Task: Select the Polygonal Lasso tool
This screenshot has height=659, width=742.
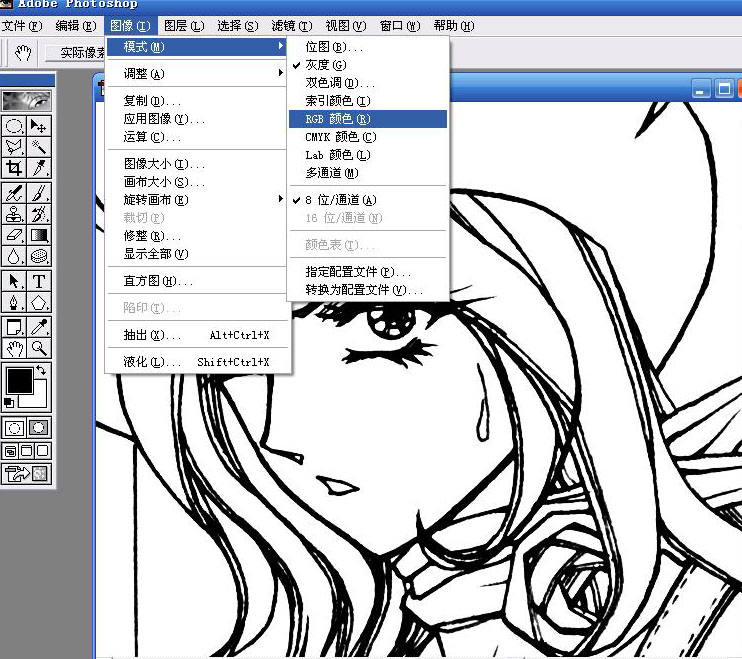Action: (x=14, y=147)
